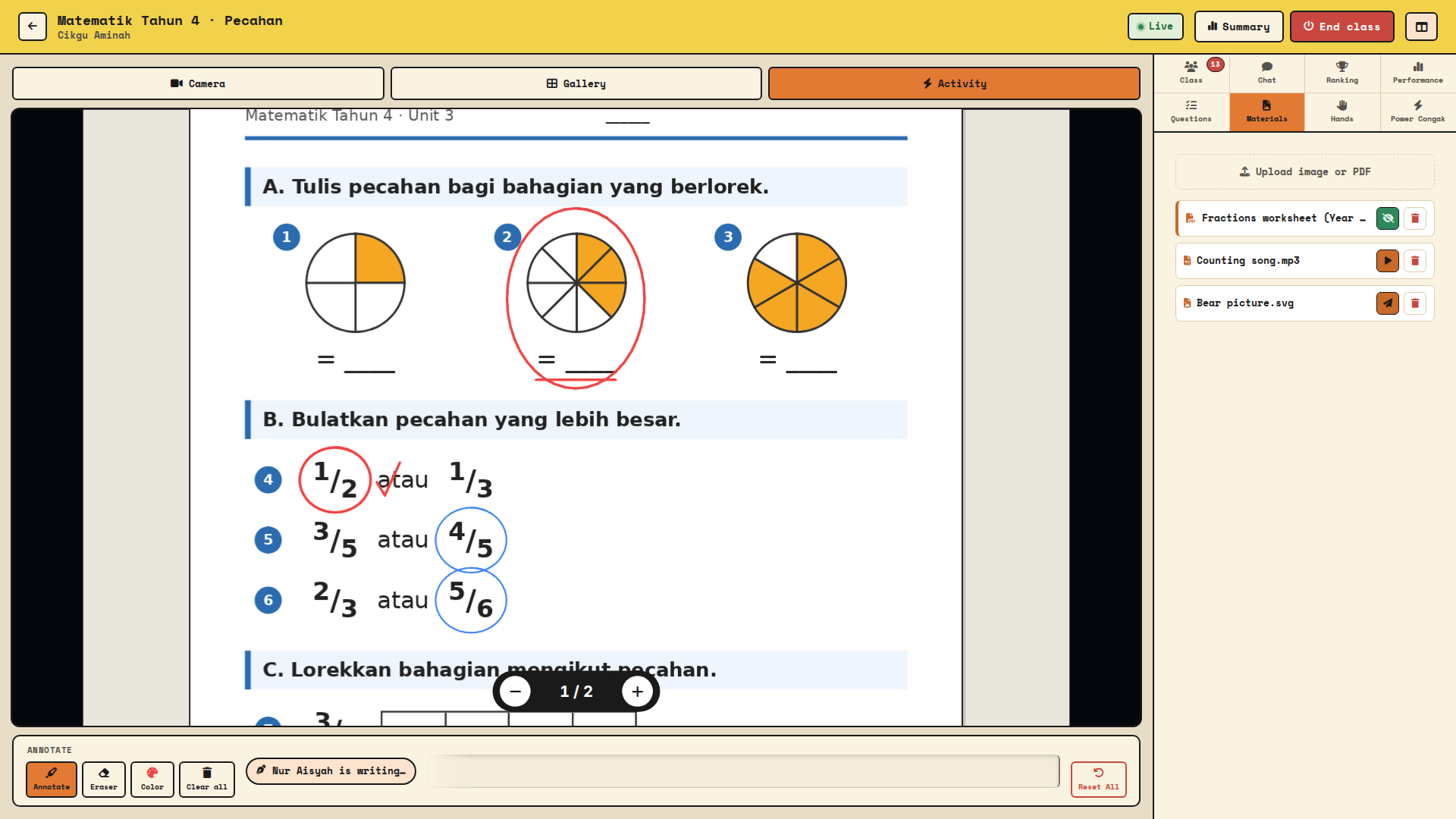Click the Fractions worksheet material name
Image resolution: width=1456 pixels, height=819 pixels.
1283,218
